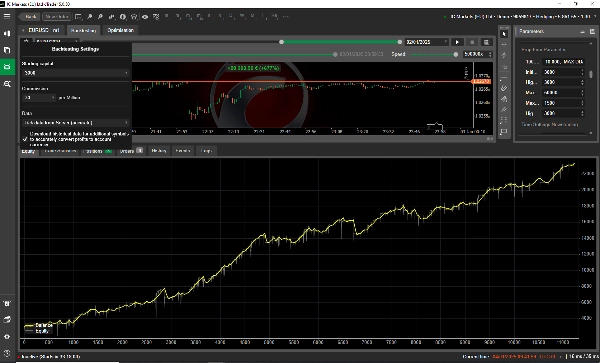This screenshot has height=363, width=600.
Task: Click the Balance legend entry
Action: click(38, 326)
